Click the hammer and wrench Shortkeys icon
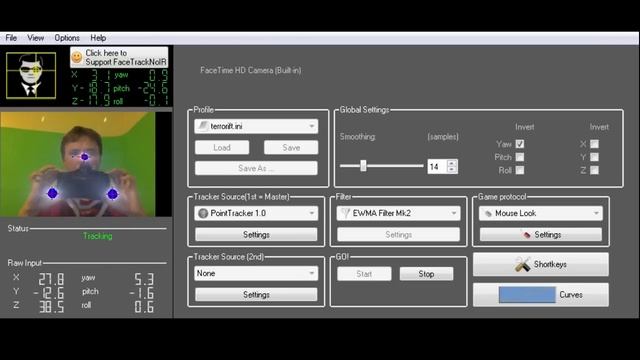 (522, 264)
